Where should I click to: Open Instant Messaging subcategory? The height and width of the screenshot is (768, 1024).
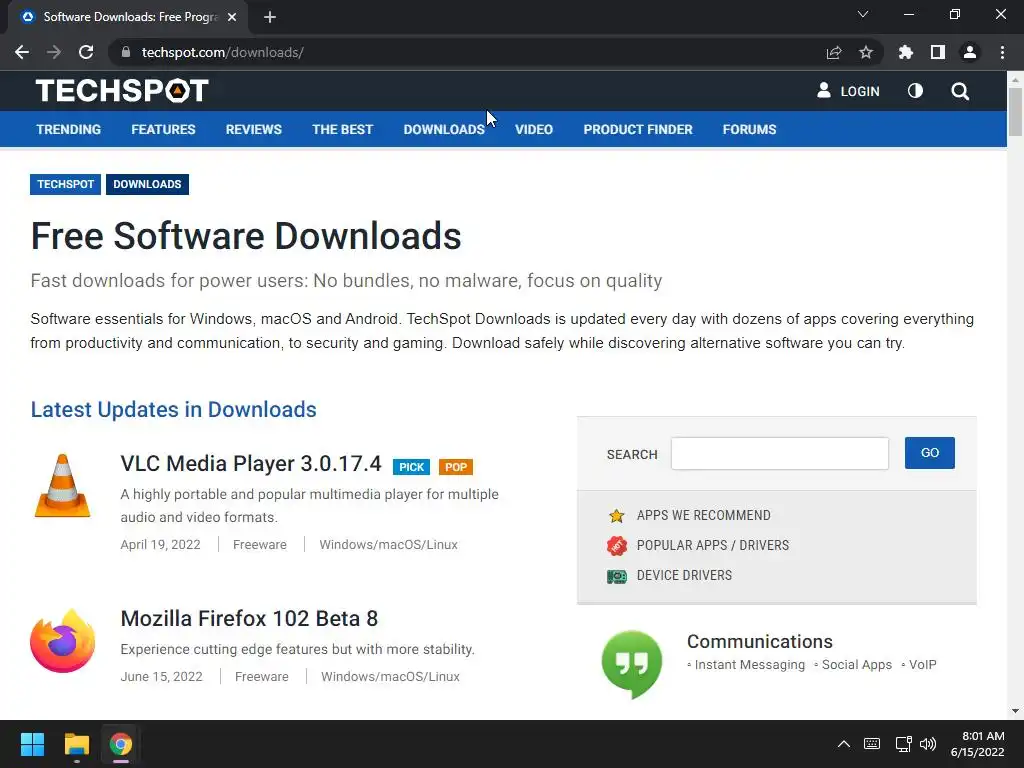coord(750,665)
